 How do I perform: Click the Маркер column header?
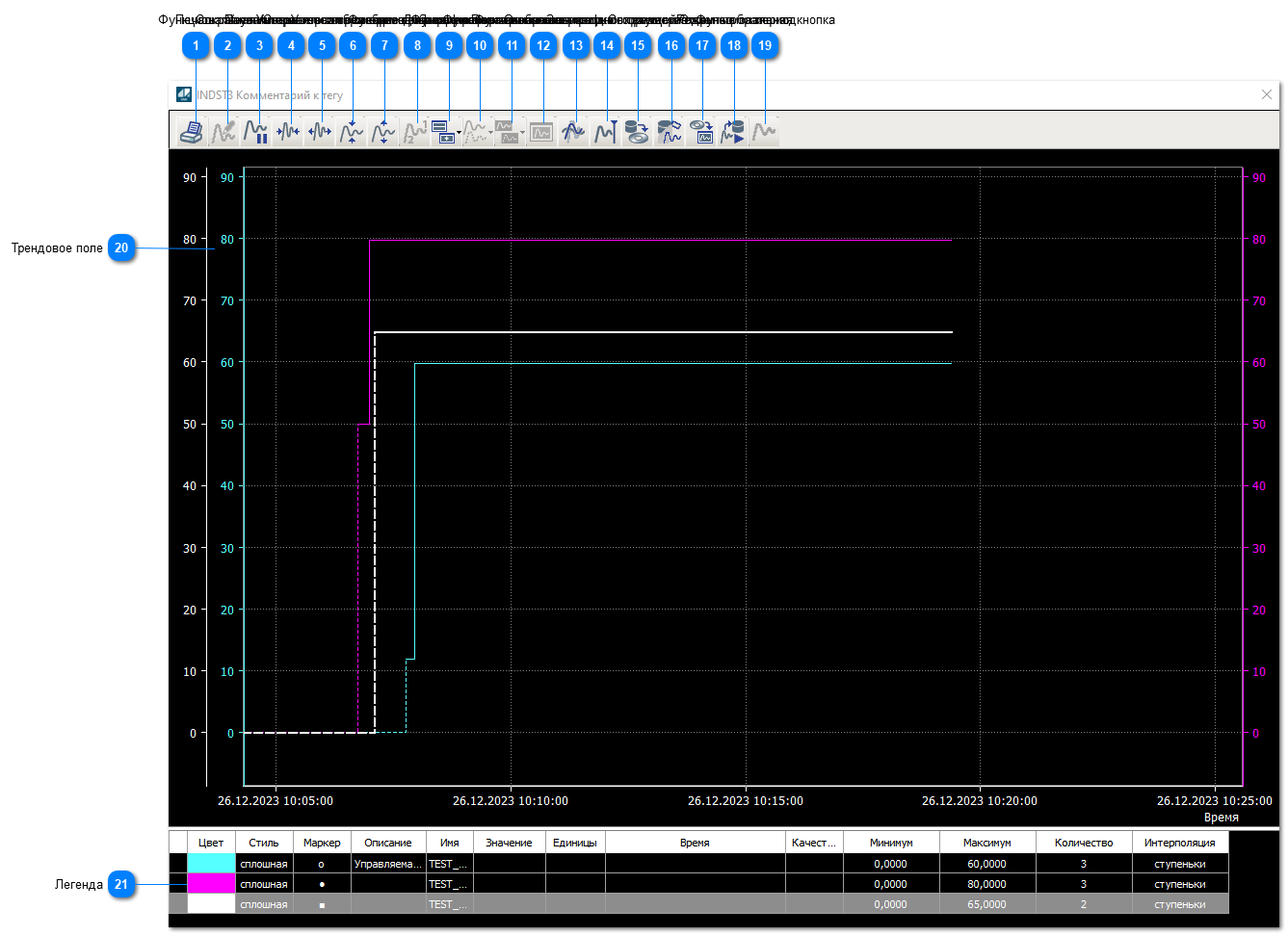(322, 843)
